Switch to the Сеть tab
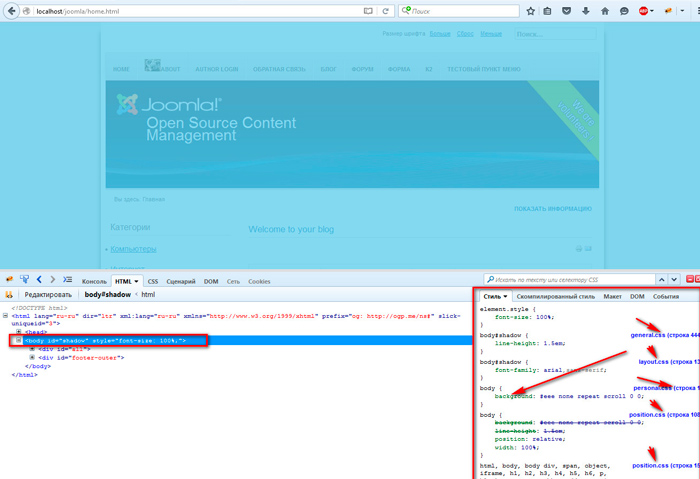 pos(233,282)
